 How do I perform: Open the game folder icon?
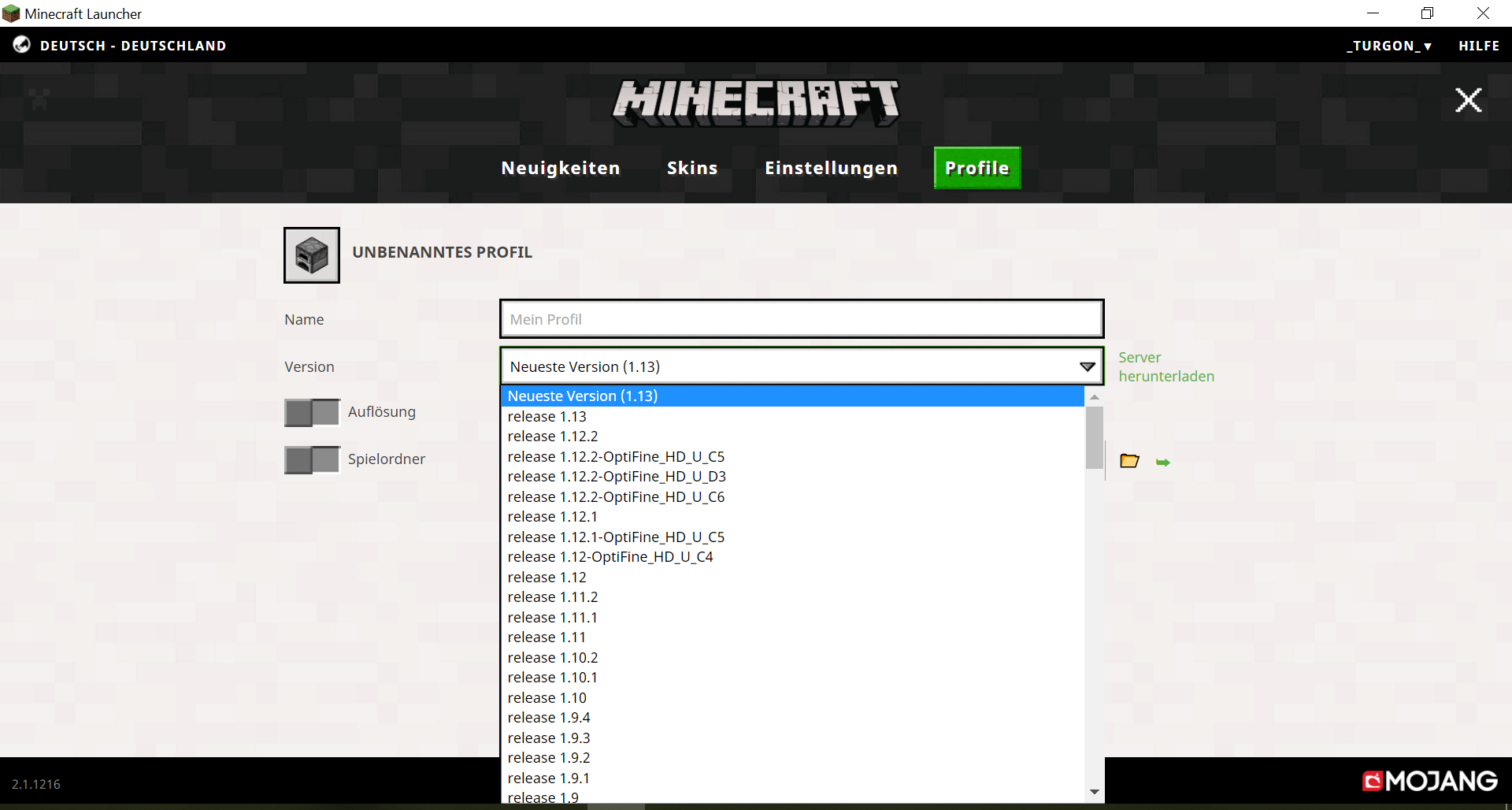(1129, 461)
